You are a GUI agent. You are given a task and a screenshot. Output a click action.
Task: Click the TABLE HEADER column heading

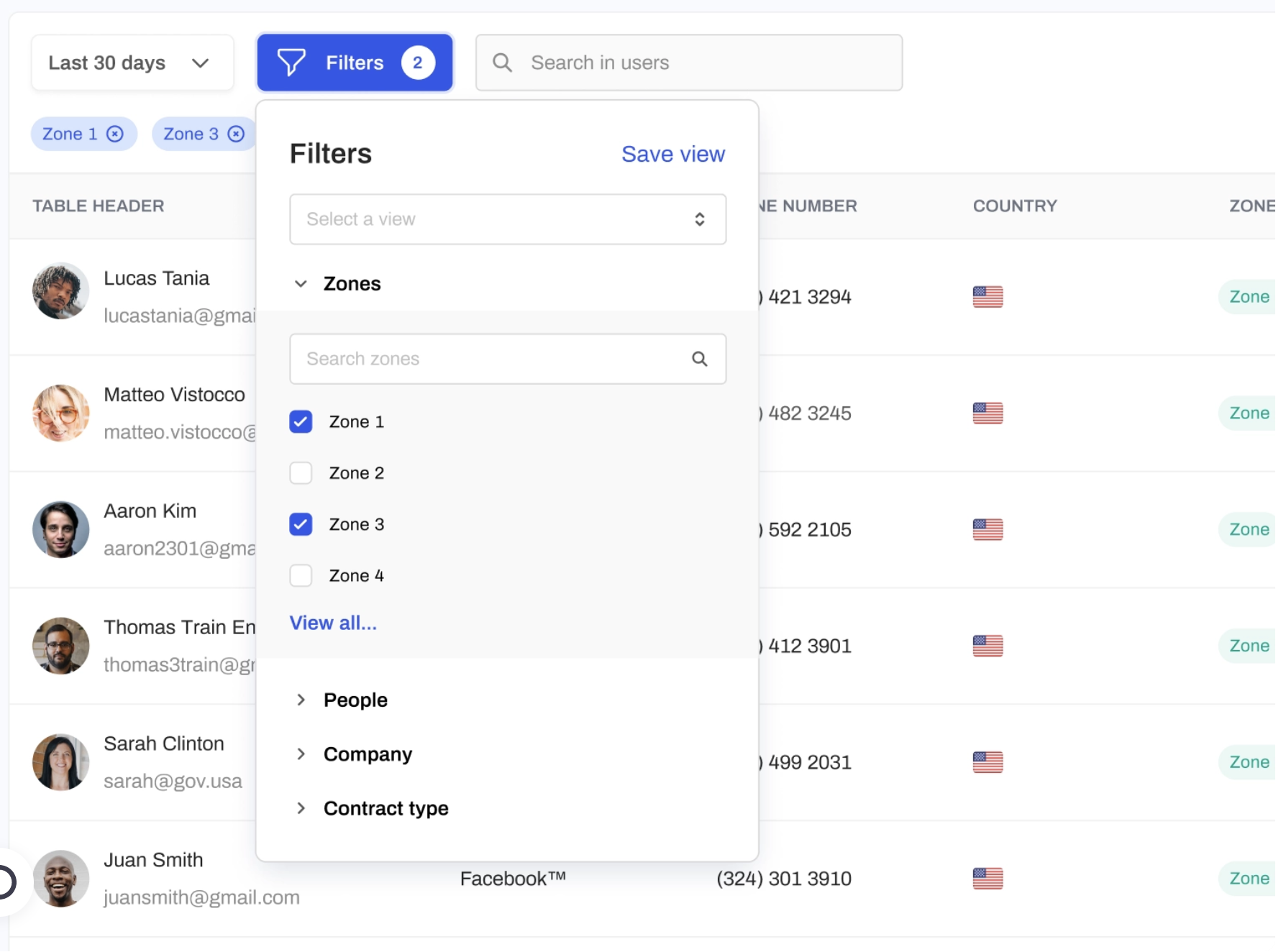pos(99,206)
